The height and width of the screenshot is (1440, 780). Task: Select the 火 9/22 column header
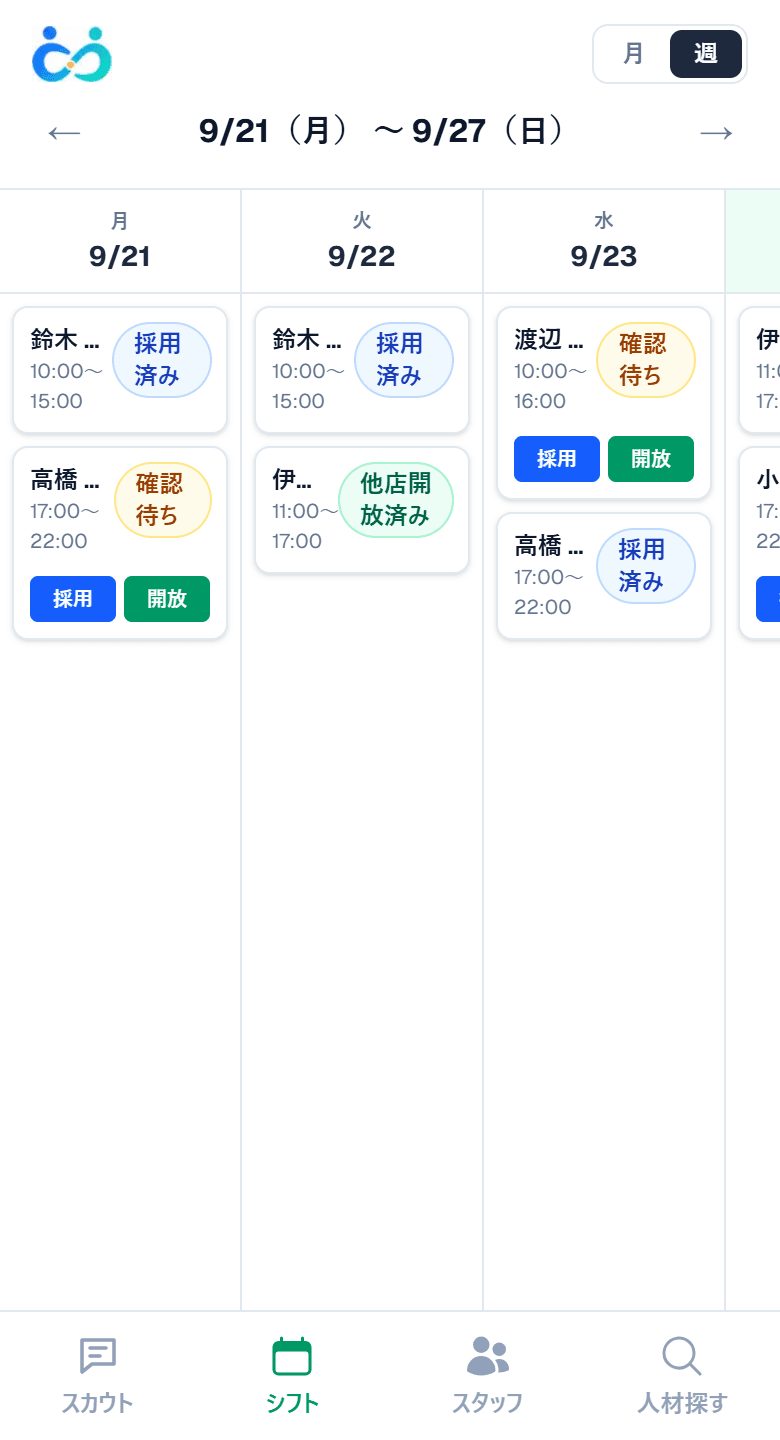(x=362, y=241)
